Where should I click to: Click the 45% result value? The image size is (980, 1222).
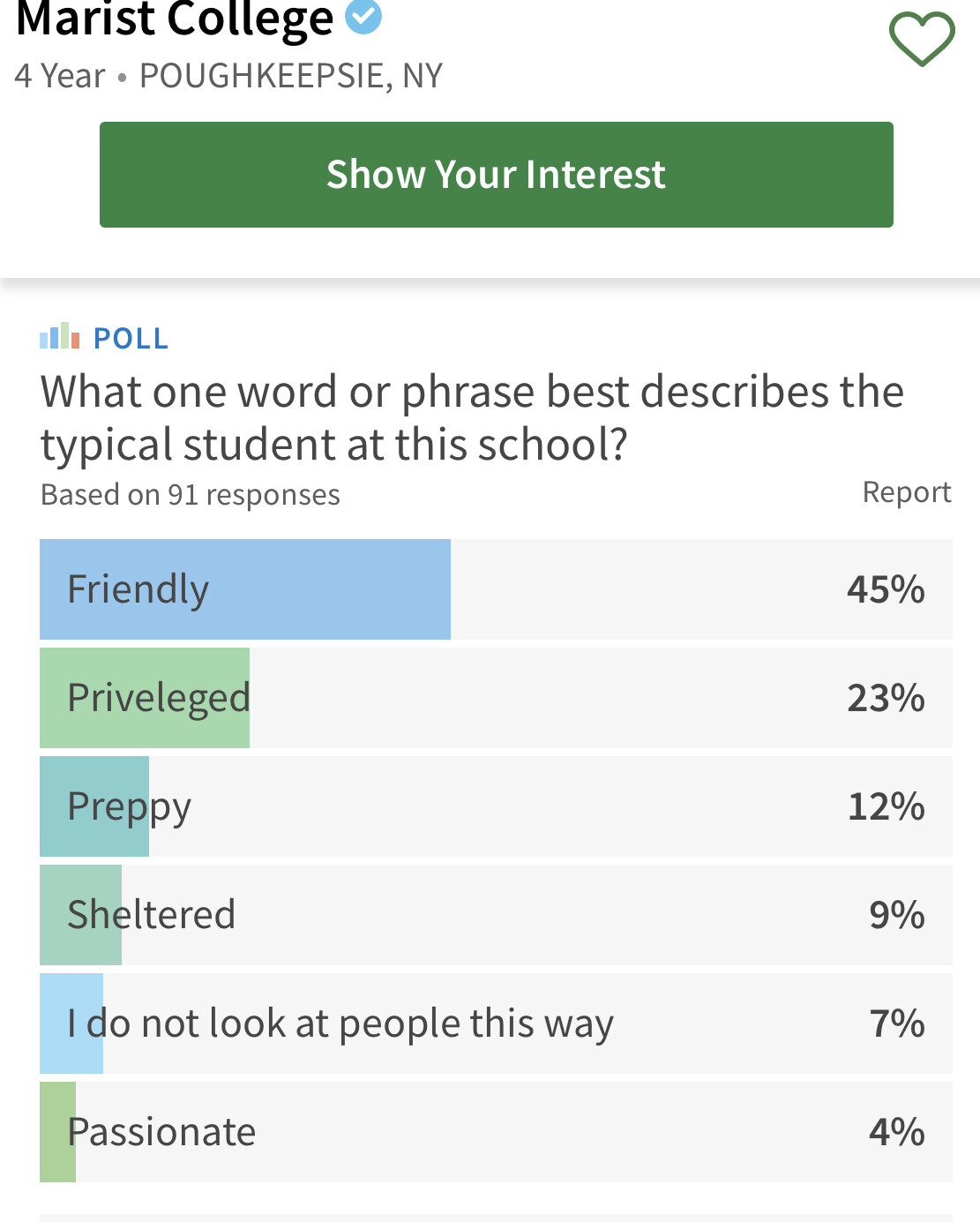(886, 589)
